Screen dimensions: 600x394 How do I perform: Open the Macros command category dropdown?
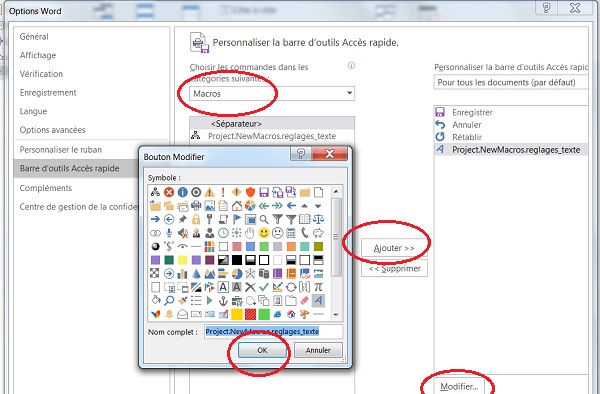[x=272, y=93]
